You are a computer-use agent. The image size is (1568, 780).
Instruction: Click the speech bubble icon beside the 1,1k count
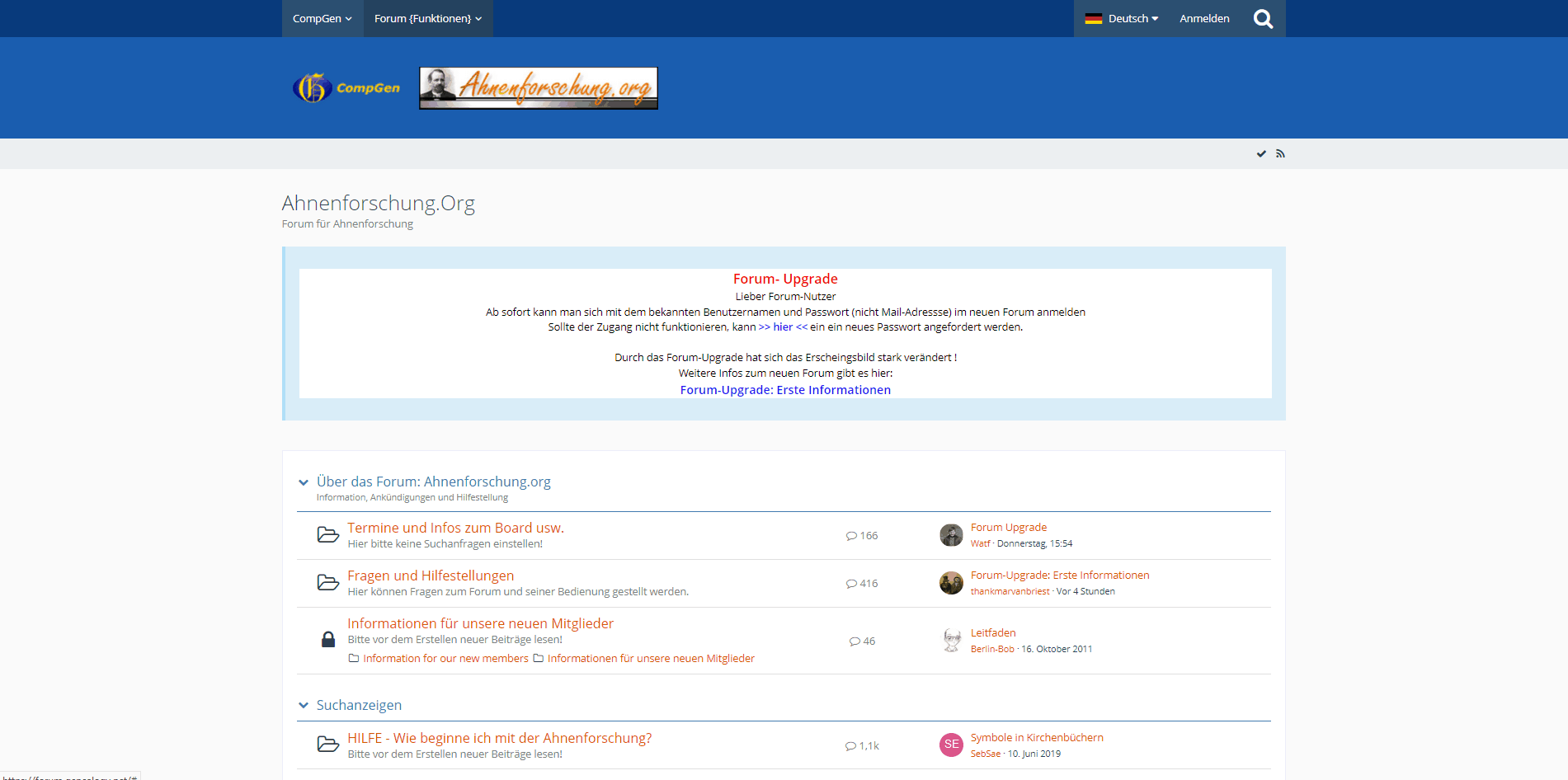[x=850, y=746]
